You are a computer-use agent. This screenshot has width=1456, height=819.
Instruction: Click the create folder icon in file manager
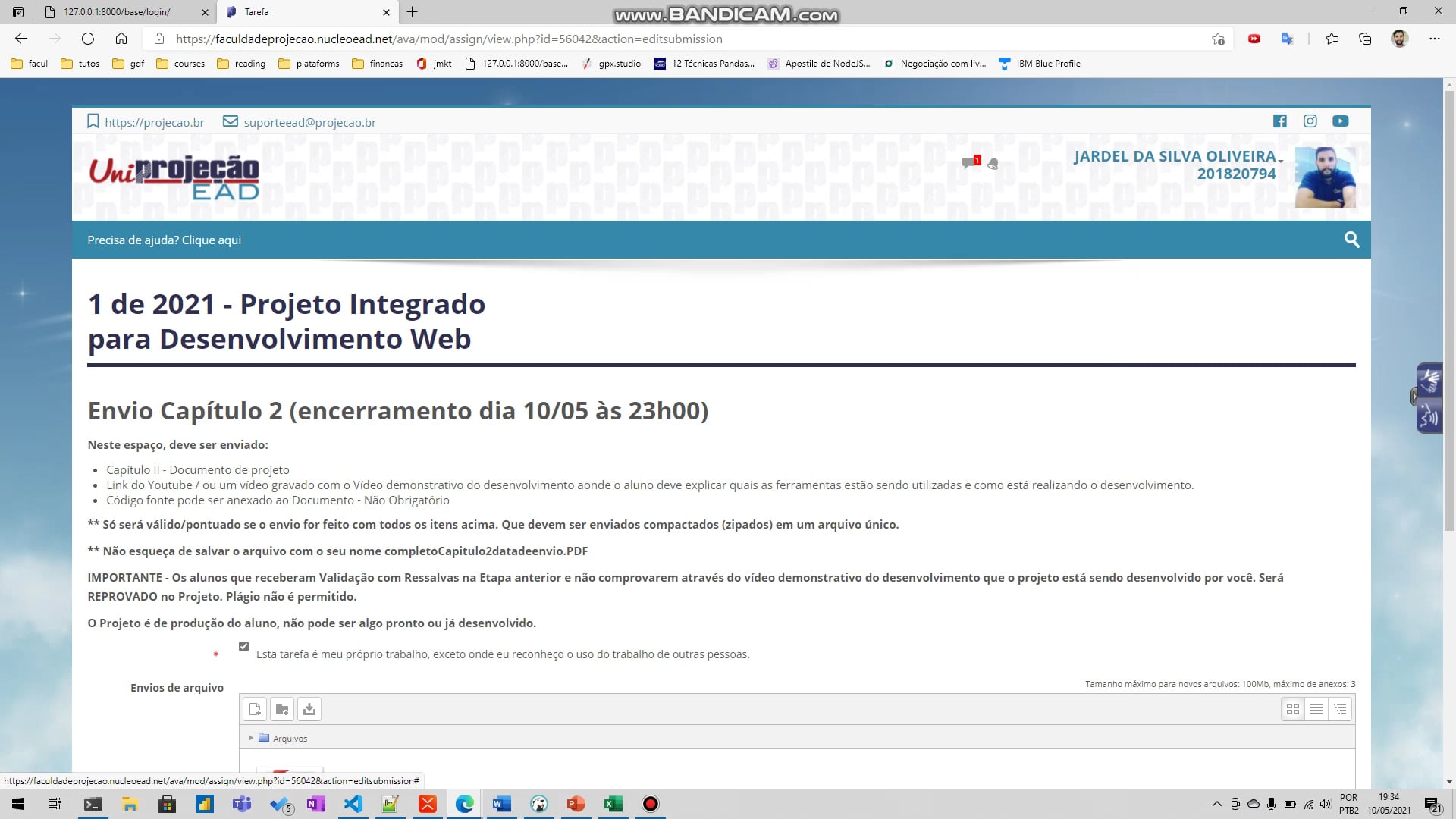(x=282, y=709)
